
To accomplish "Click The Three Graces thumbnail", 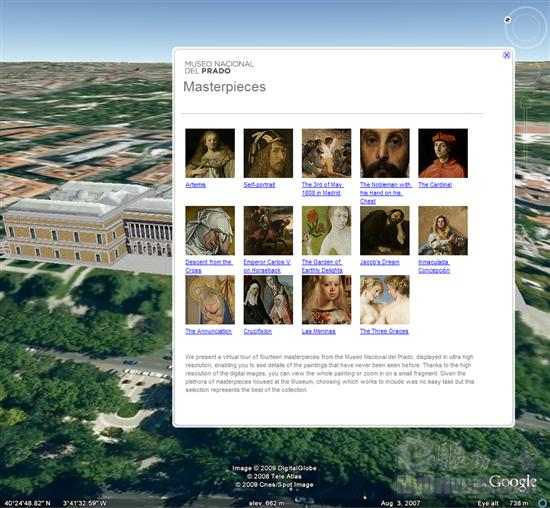I will pyautogui.click(x=385, y=300).
